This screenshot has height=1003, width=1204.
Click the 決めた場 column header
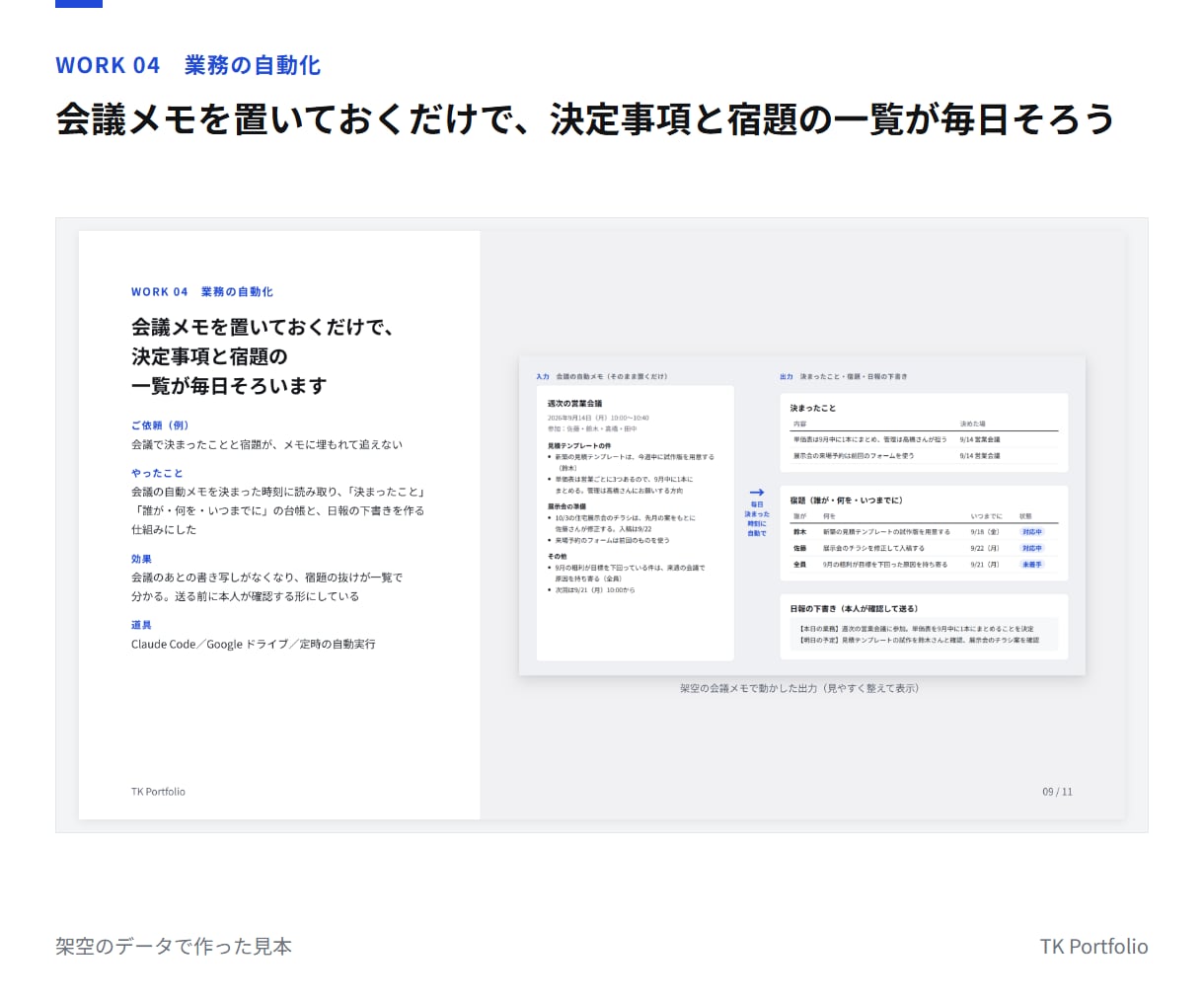pos(972,424)
